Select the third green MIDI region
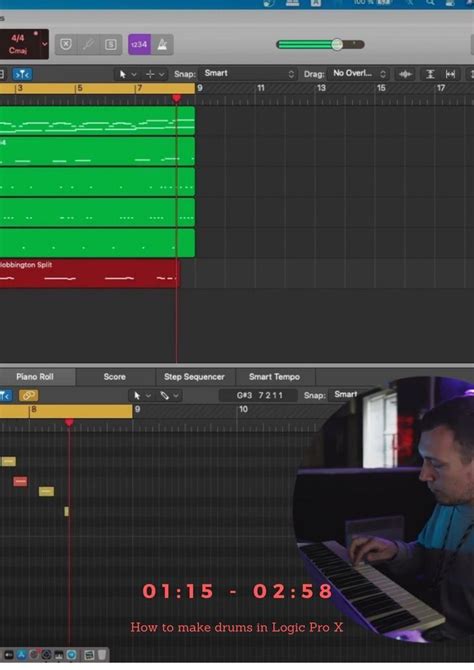 tap(97, 182)
